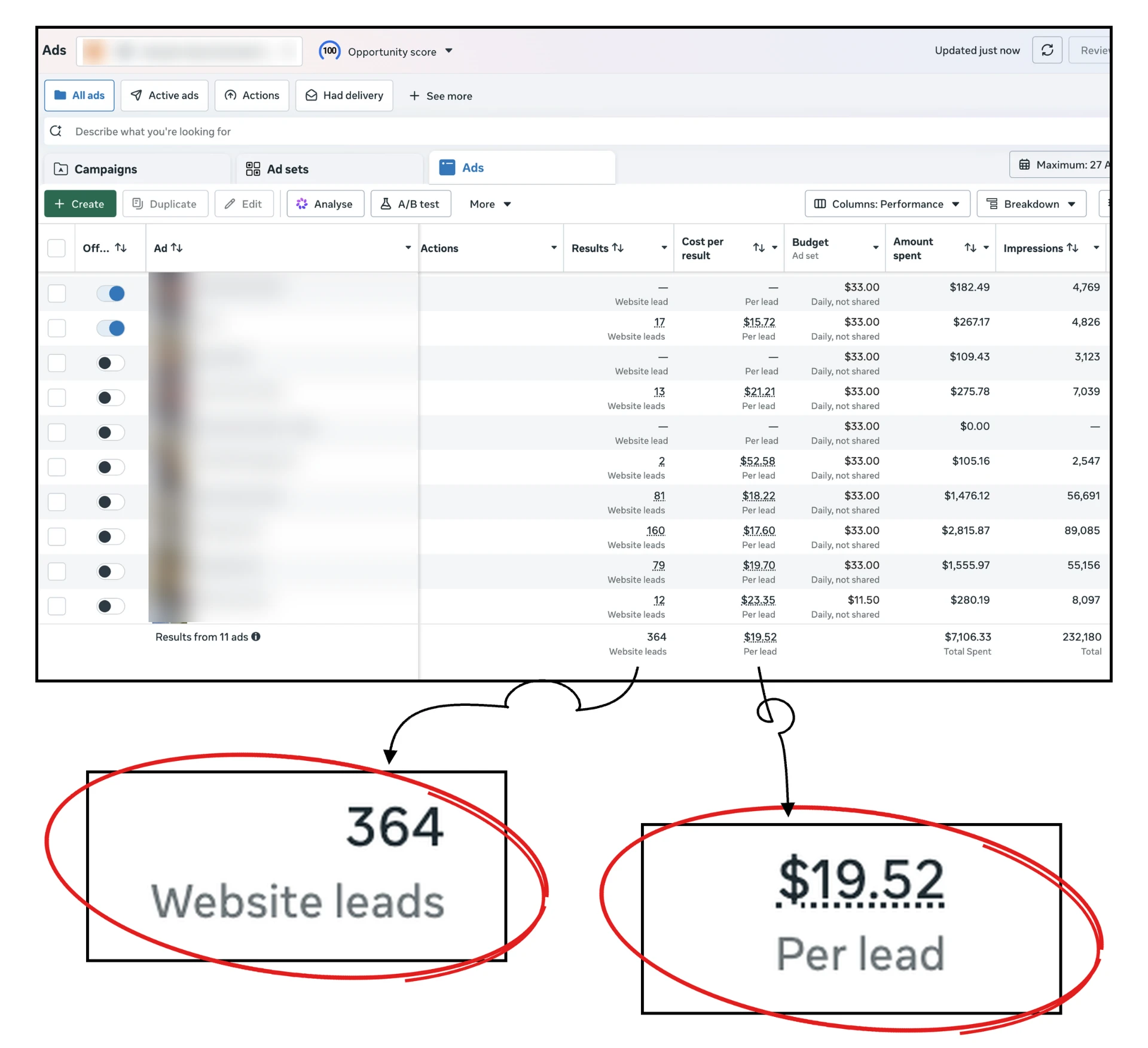Click the $2,815.87 amount spent cell
This screenshot has width=1148, height=1048.
966,531
